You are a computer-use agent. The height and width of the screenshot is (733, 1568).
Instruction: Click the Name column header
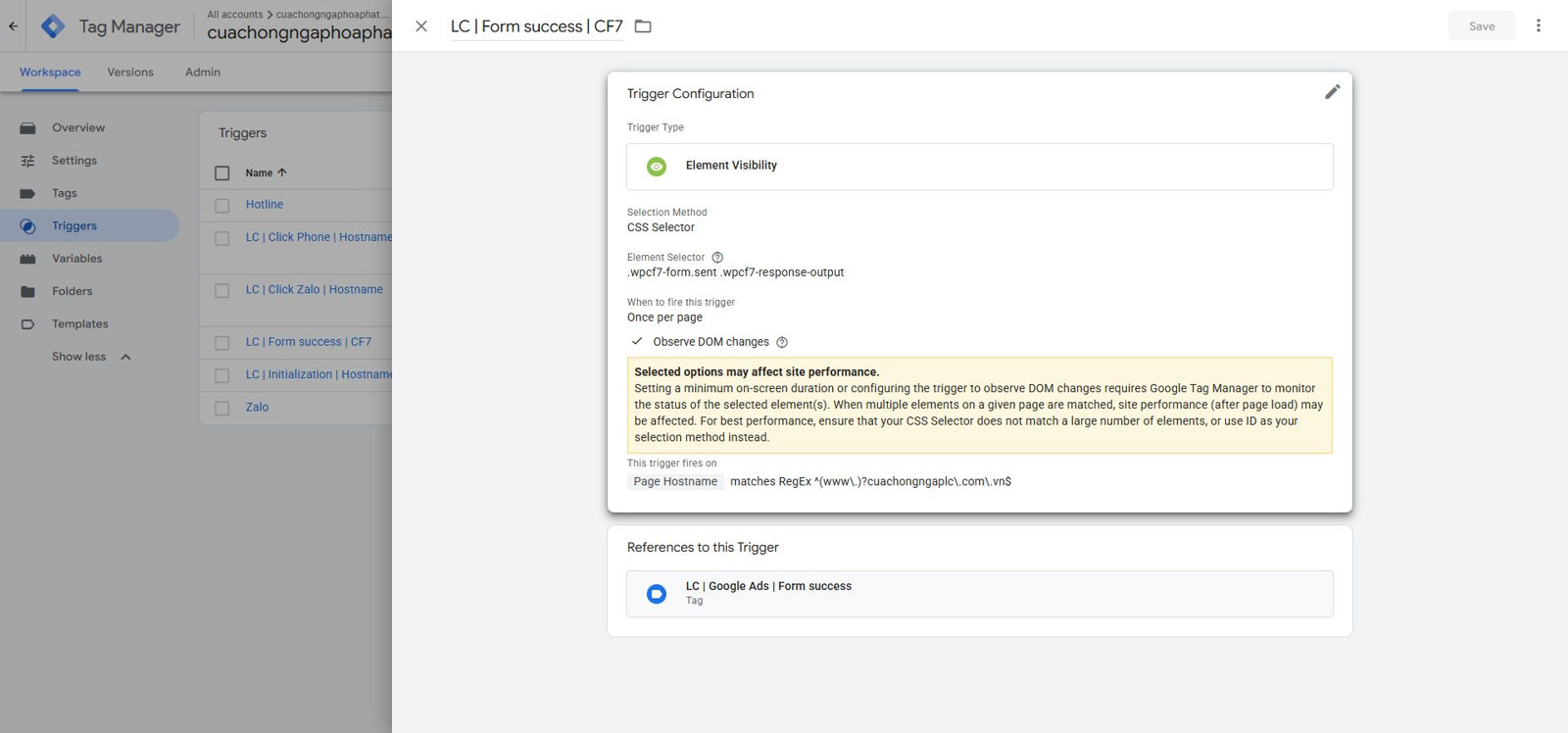click(259, 173)
